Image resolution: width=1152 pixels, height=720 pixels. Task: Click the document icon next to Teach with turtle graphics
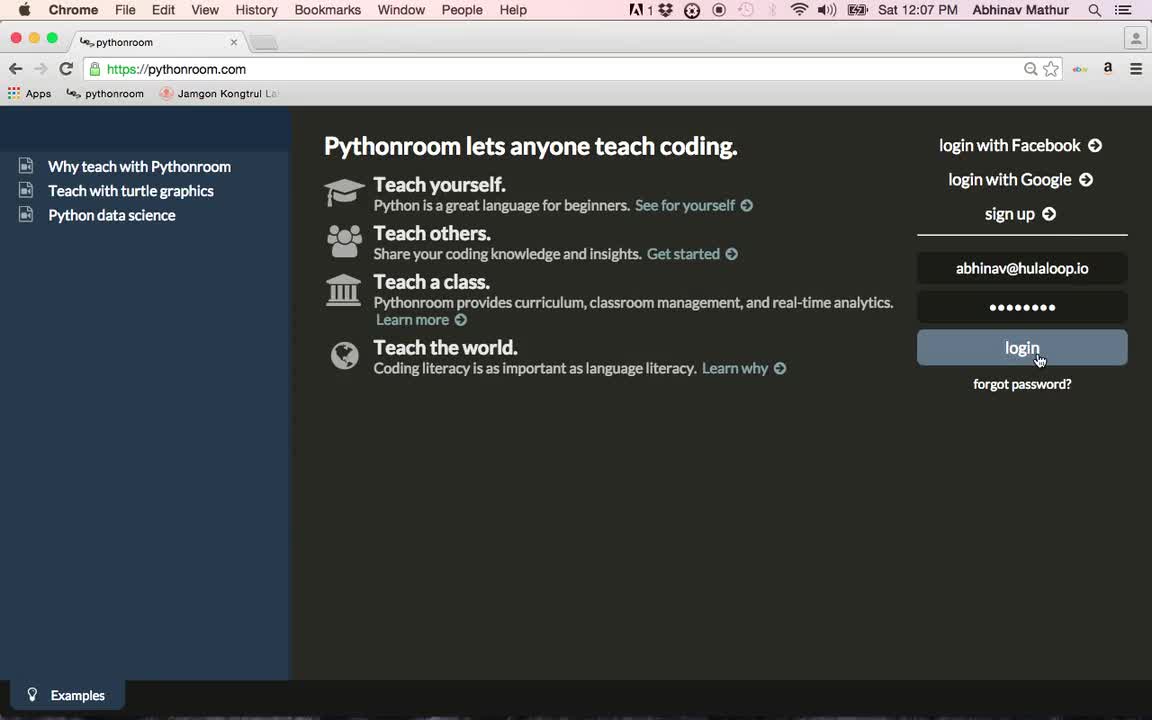(x=26, y=190)
